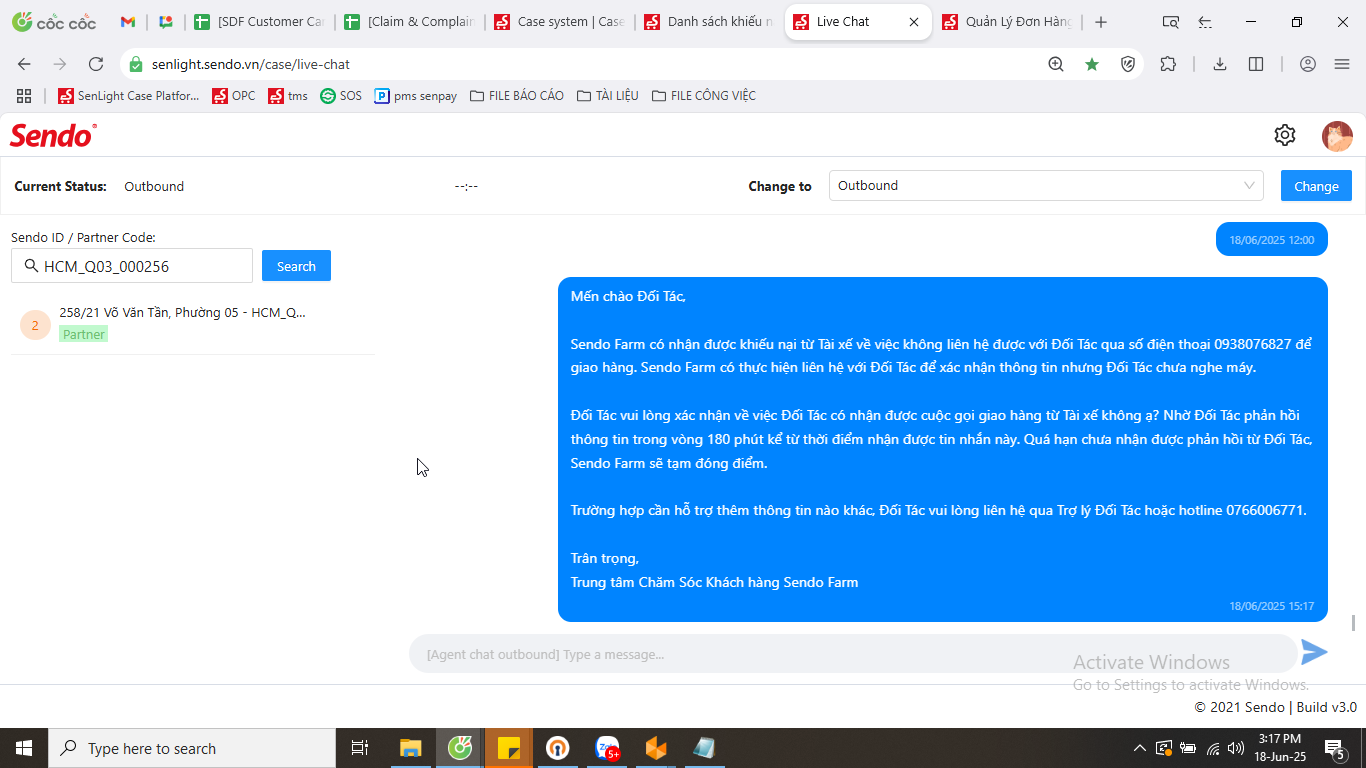Open Task View from the taskbar
Viewport: 1366px width, 768px height.
click(x=360, y=748)
